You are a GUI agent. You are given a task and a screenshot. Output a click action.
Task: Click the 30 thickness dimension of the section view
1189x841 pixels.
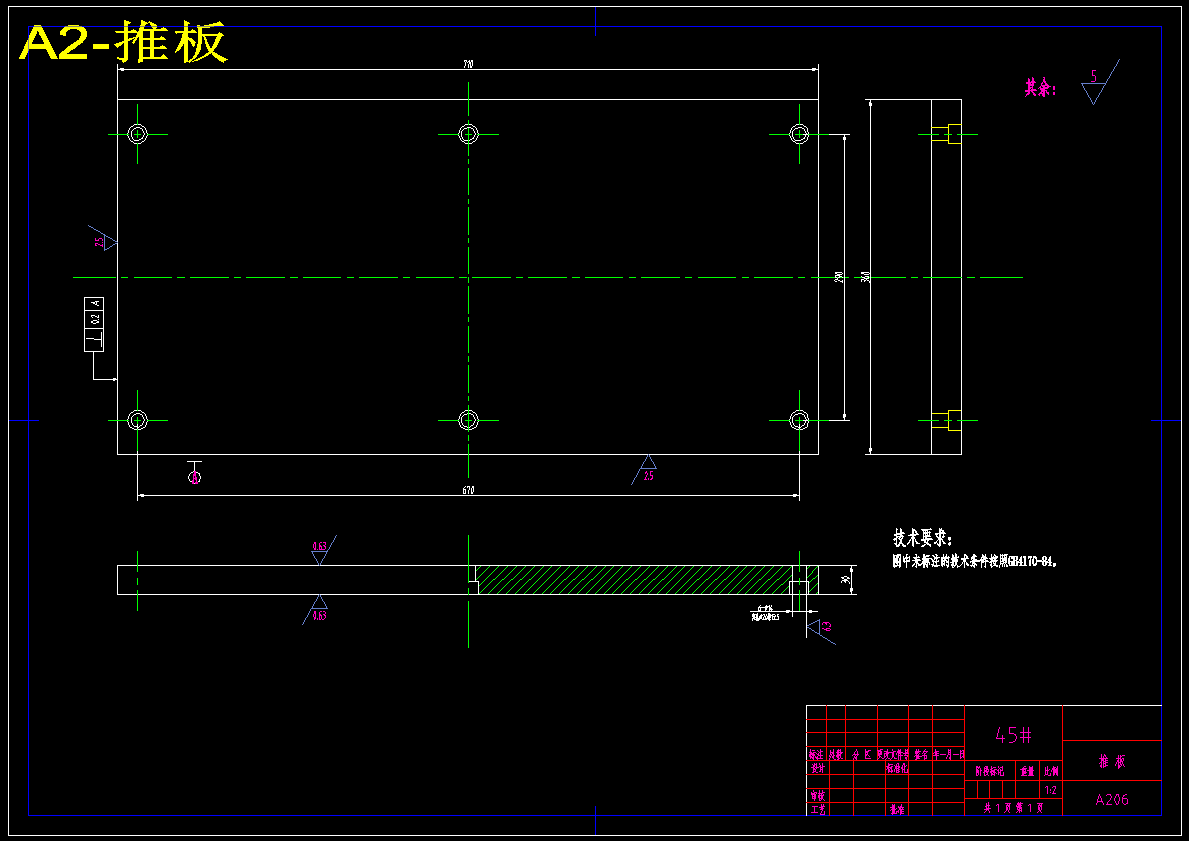845,580
